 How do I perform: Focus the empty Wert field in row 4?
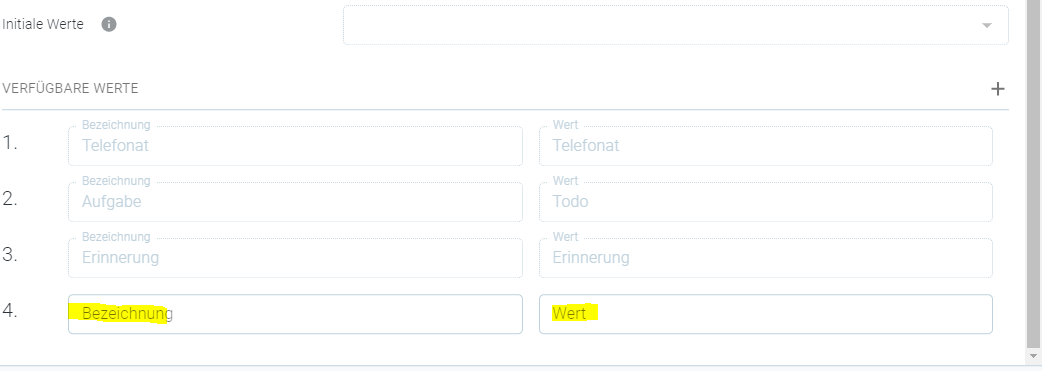[766, 314]
